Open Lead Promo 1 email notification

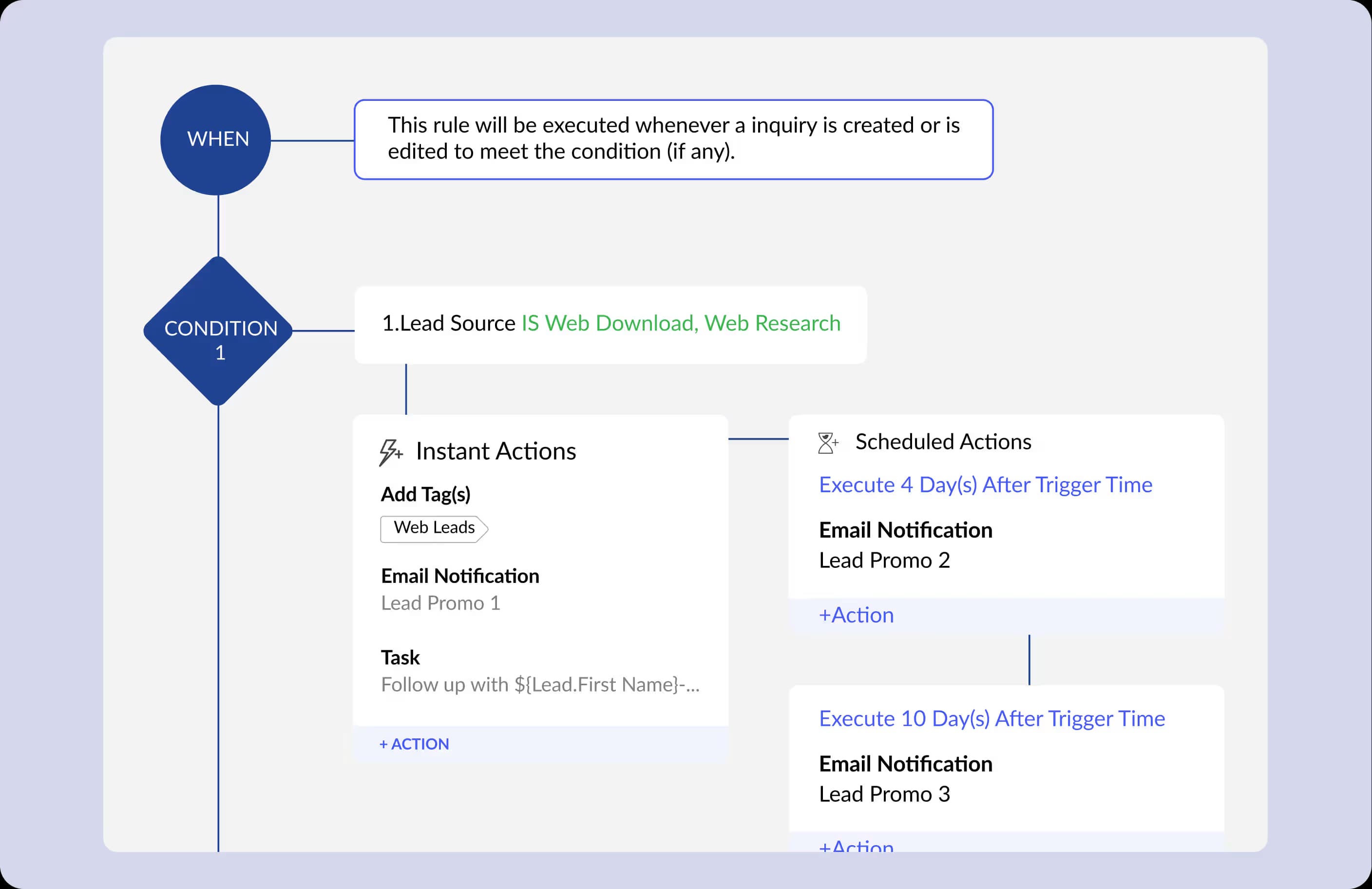[440, 603]
